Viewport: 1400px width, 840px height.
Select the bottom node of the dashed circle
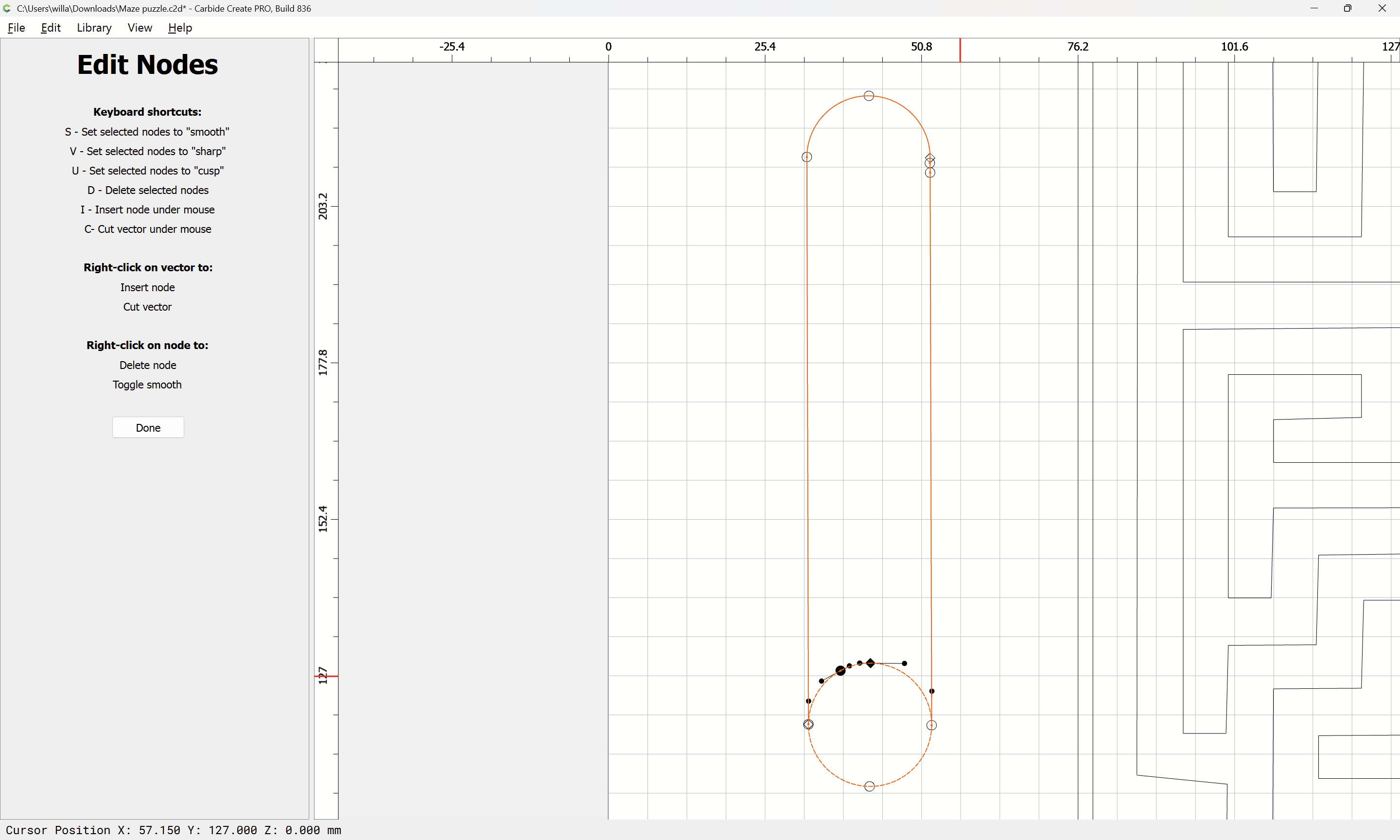pos(869,786)
